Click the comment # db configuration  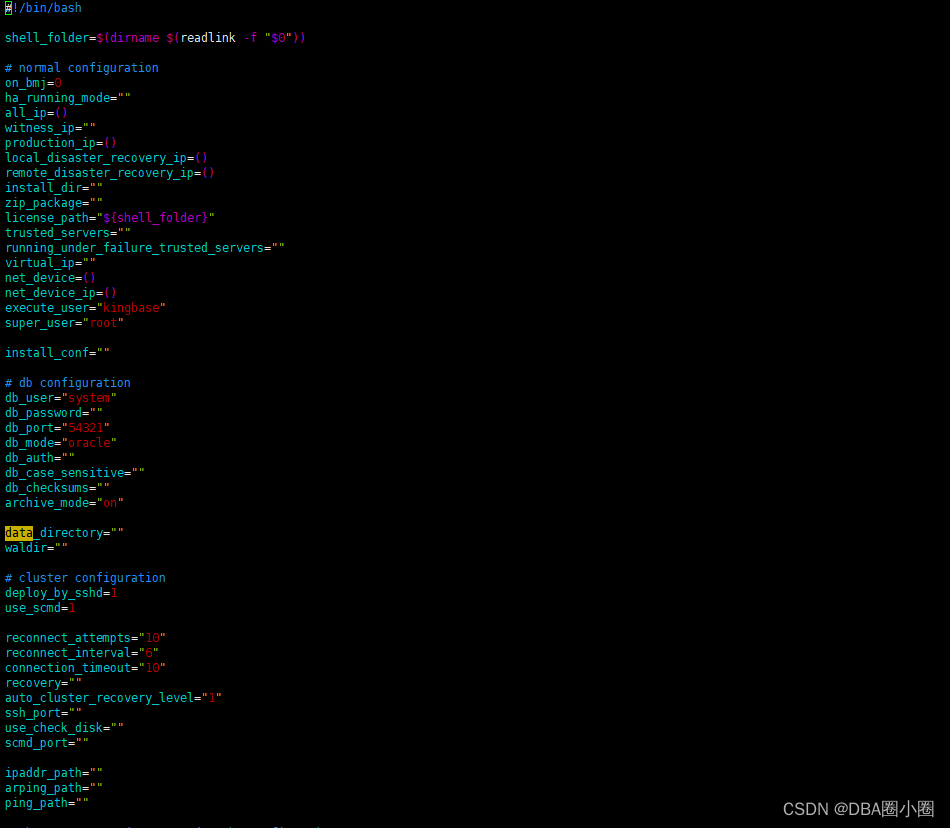[67, 382]
